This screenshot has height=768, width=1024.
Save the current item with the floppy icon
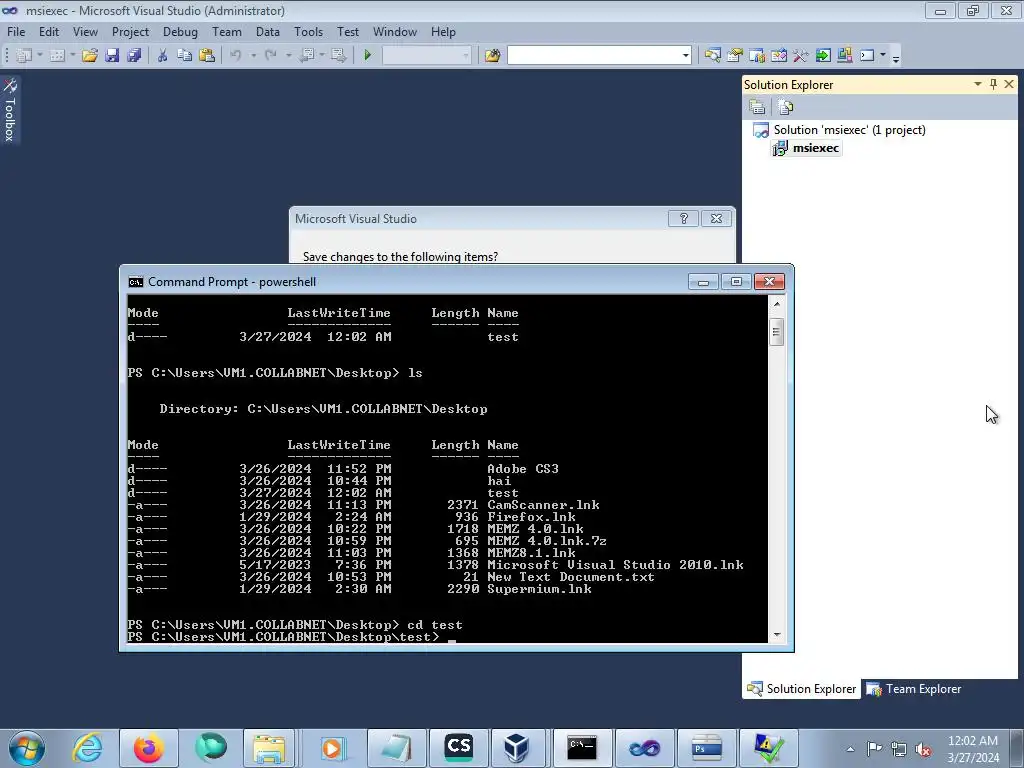coord(112,56)
